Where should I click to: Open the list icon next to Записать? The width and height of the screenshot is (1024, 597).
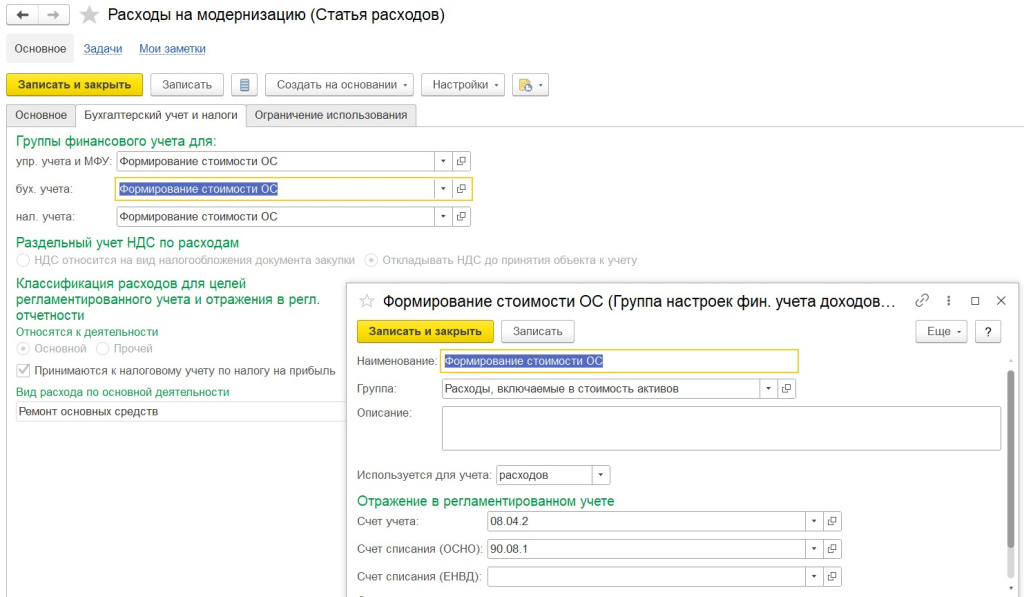[244, 85]
